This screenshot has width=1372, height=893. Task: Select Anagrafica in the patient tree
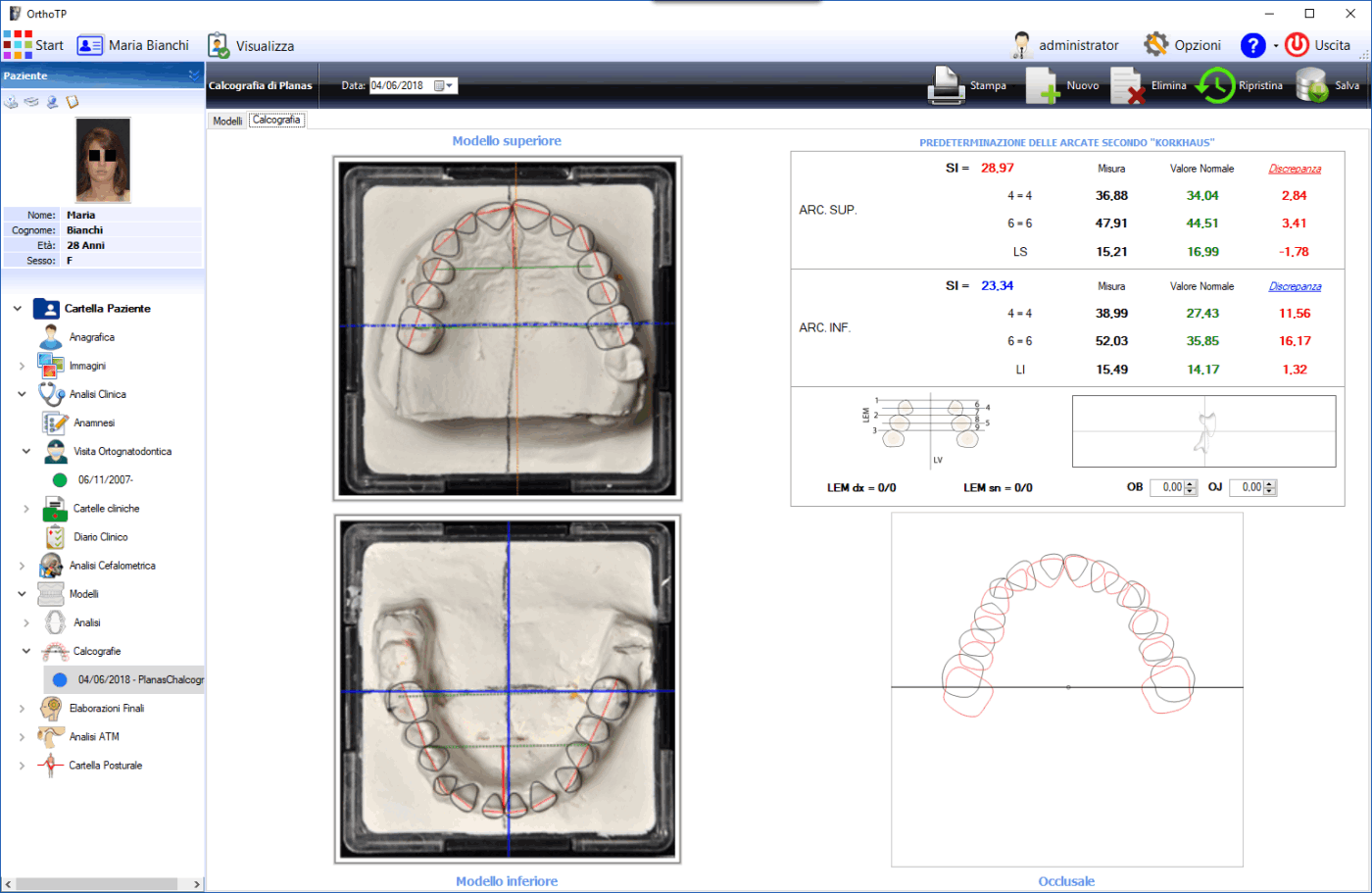92,337
